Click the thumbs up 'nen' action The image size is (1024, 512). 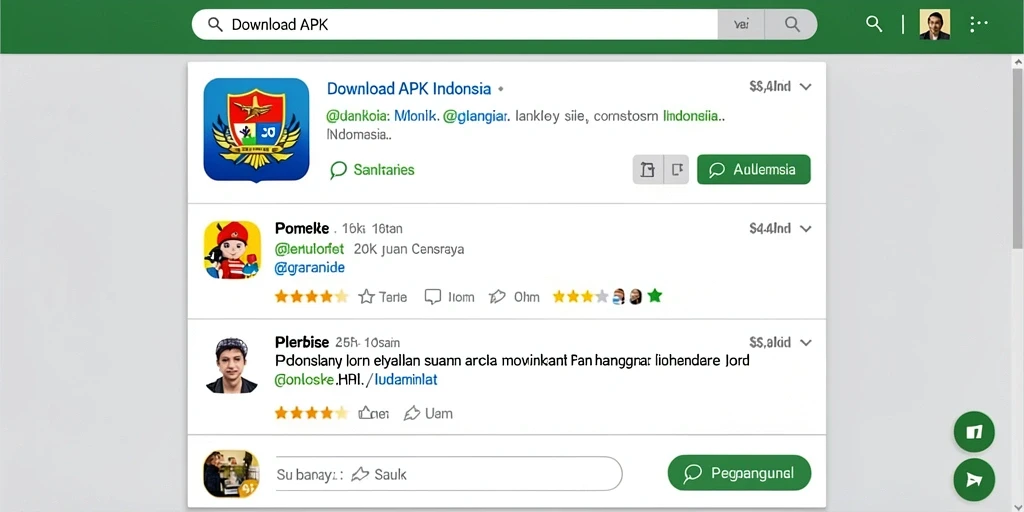pos(374,413)
